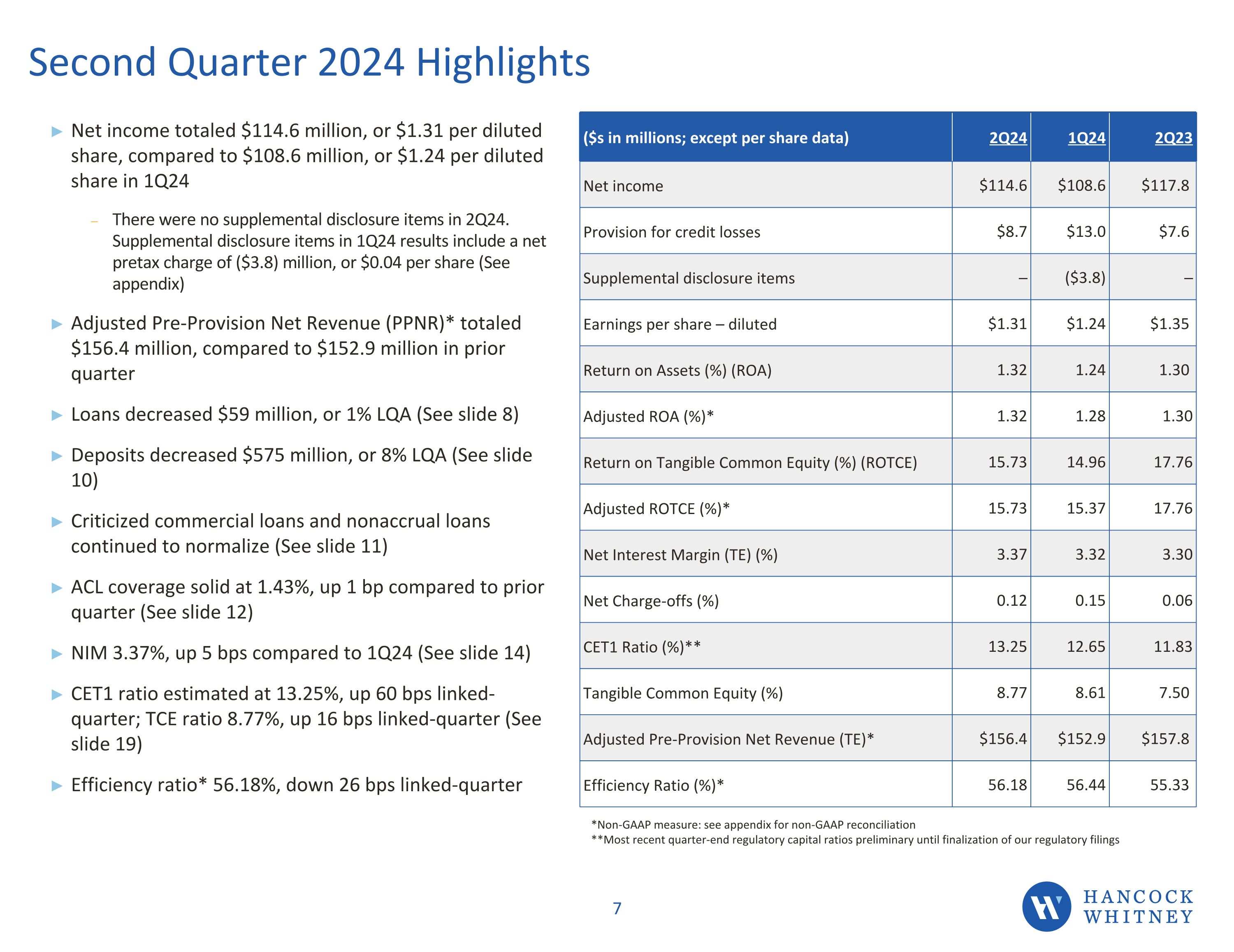Click the arrow bullet beside Adjusted Pre-Provision Net Revenue
The height and width of the screenshot is (952, 1234).
pyautogui.click(x=56, y=324)
